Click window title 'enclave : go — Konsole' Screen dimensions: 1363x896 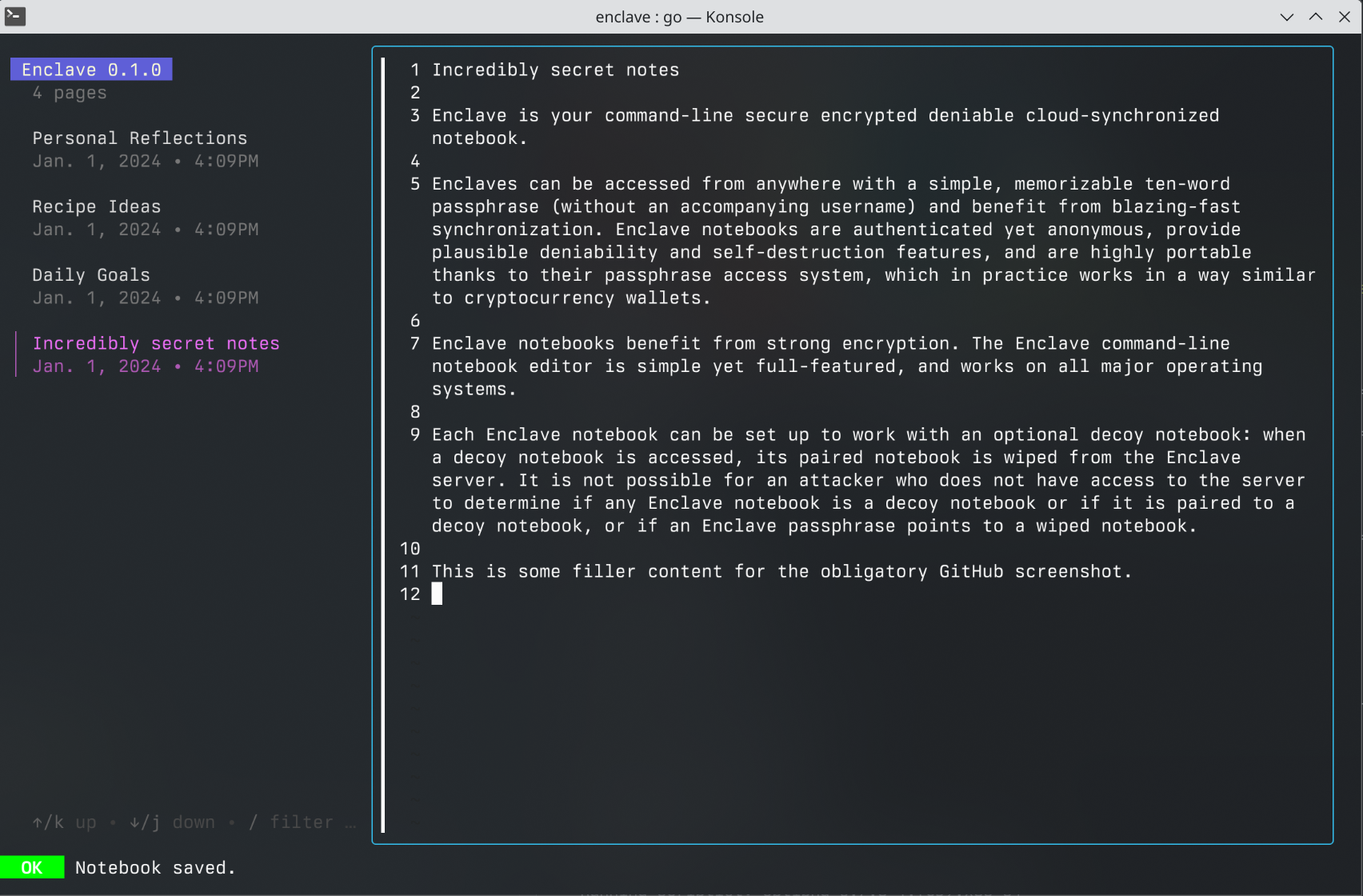(680, 17)
